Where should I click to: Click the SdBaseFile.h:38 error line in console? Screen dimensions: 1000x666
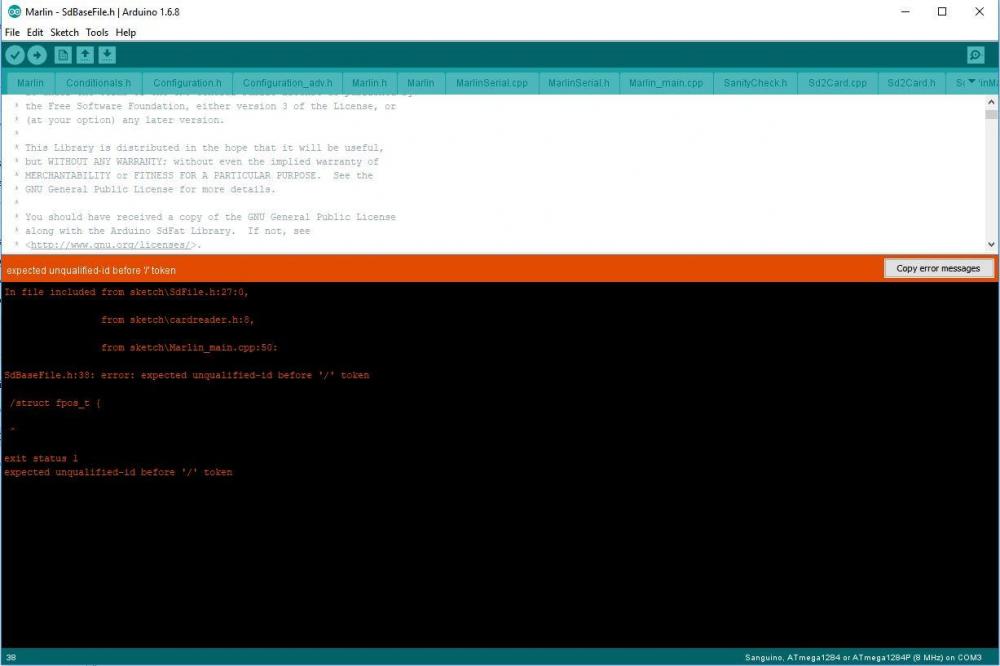click(x=186, y=375)
